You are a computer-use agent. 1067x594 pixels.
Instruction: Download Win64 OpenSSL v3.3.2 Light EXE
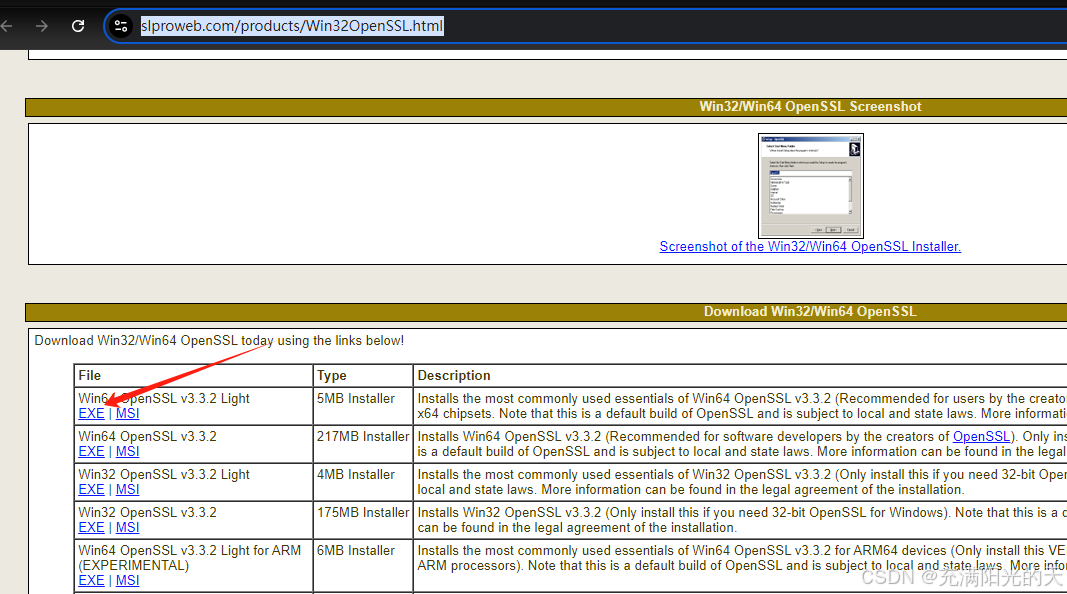coord(91,413)
